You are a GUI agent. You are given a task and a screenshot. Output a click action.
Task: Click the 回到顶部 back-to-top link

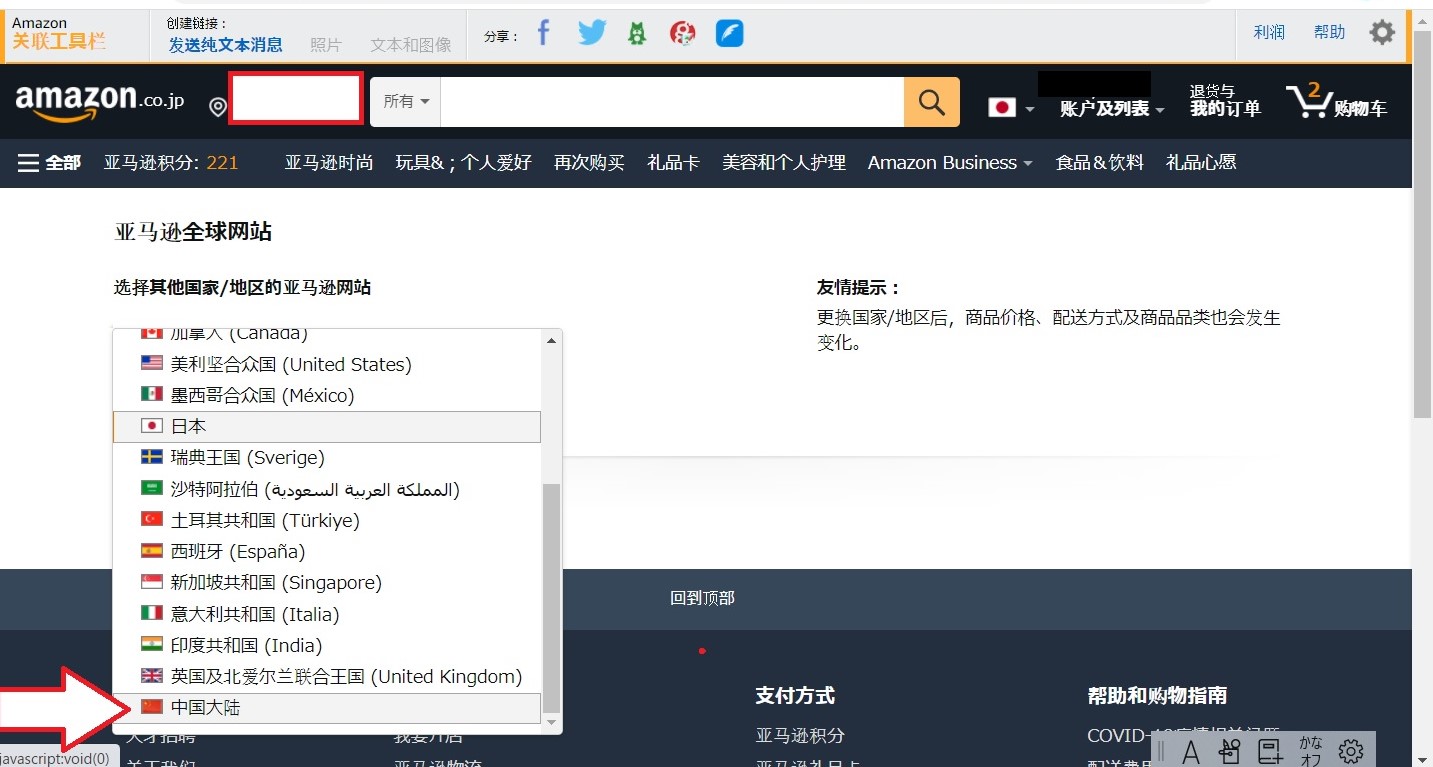coord(702,598)
